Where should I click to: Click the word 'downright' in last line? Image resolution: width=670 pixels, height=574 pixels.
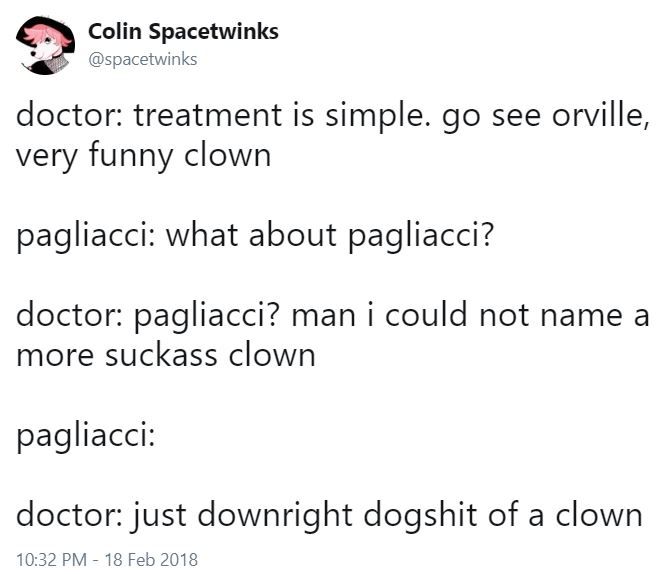pyautogui.click(x=275, y=516)
